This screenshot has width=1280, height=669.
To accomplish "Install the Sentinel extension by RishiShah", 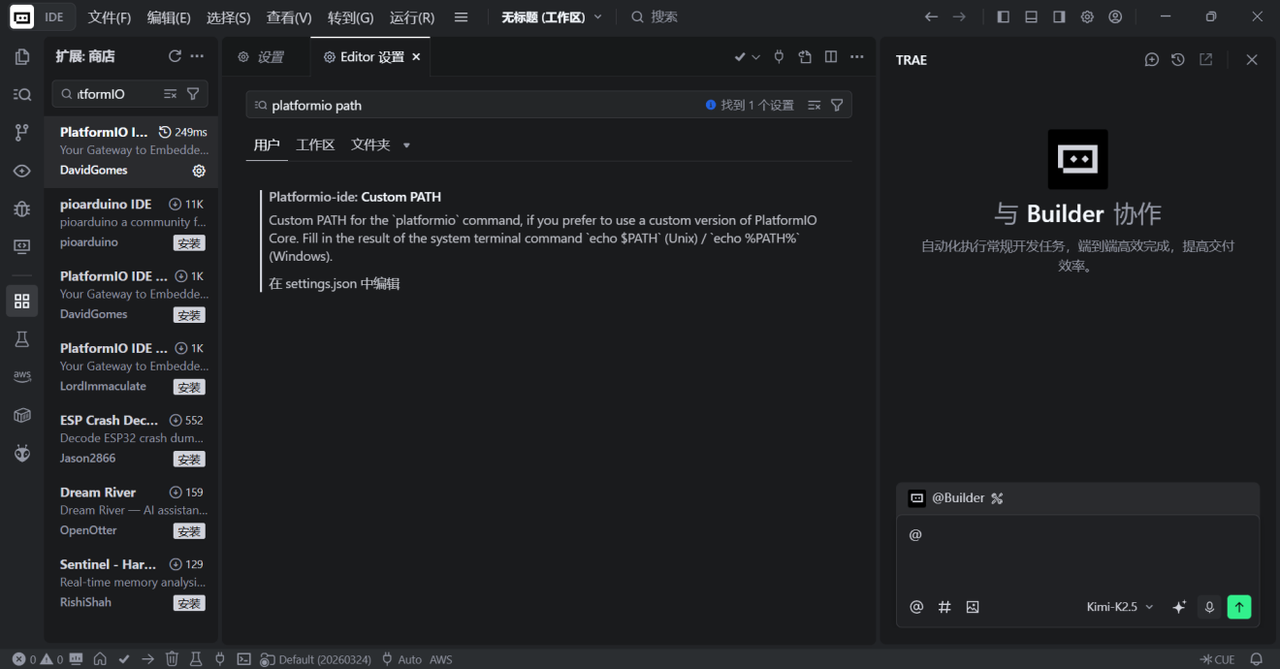I will pyautogui.click(x=189, y=603).
